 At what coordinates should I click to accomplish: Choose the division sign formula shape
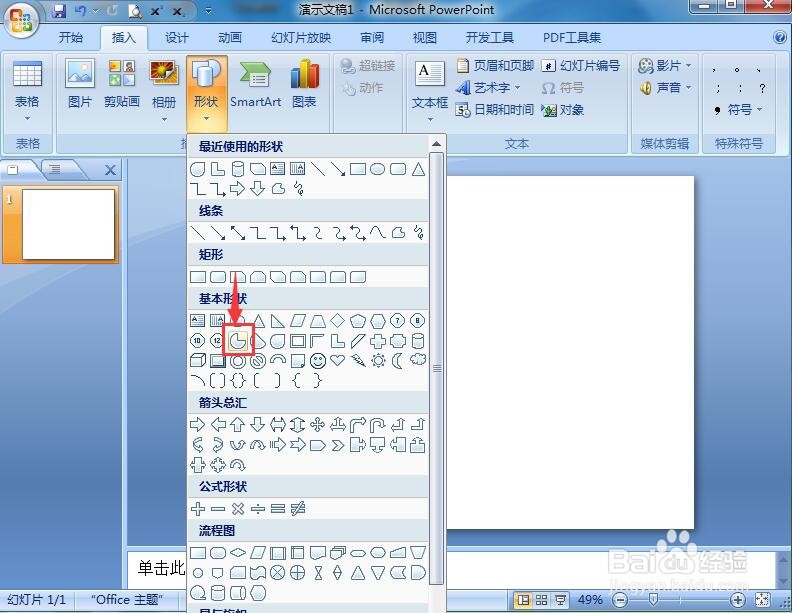click(258, 508)
